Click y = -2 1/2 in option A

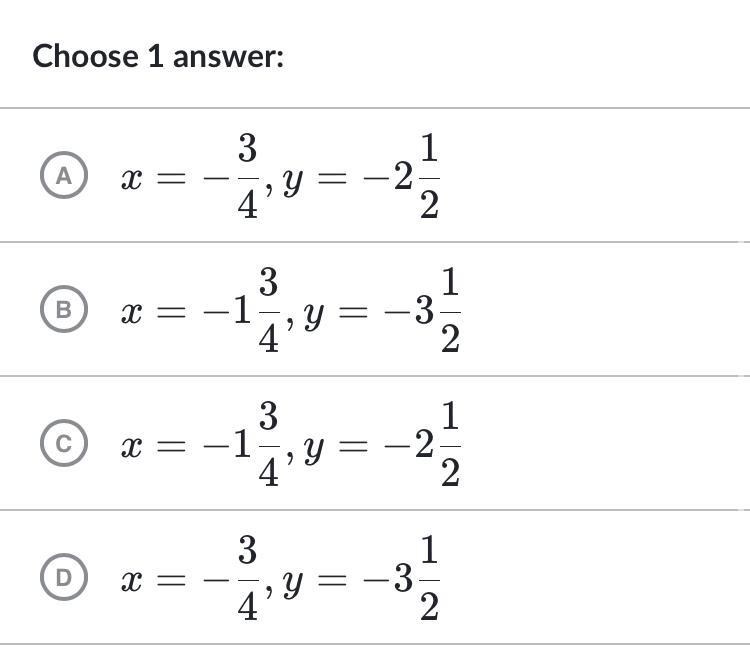tap(361, 176)
